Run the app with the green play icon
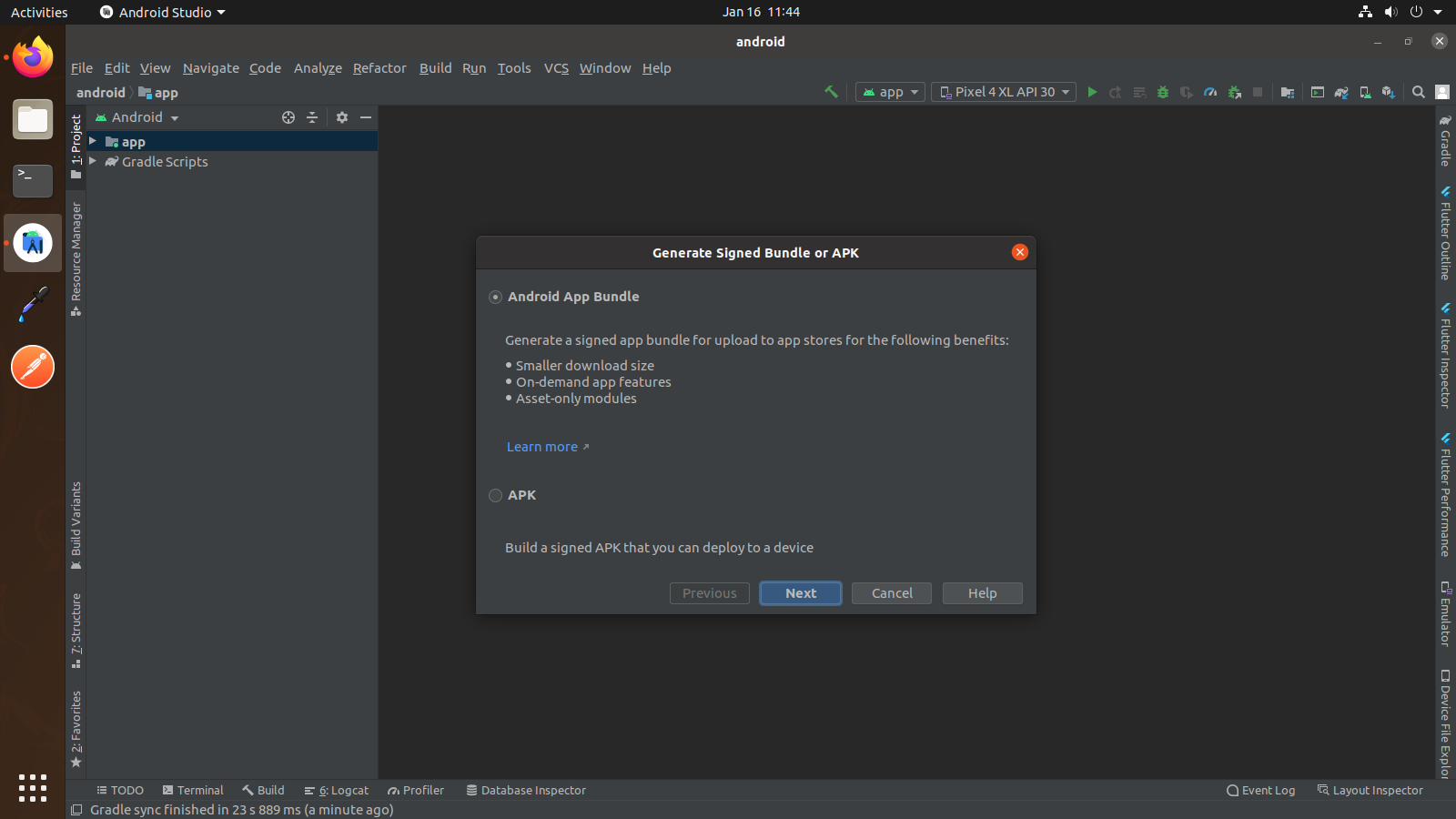1456x819 pixels. 1092,92
